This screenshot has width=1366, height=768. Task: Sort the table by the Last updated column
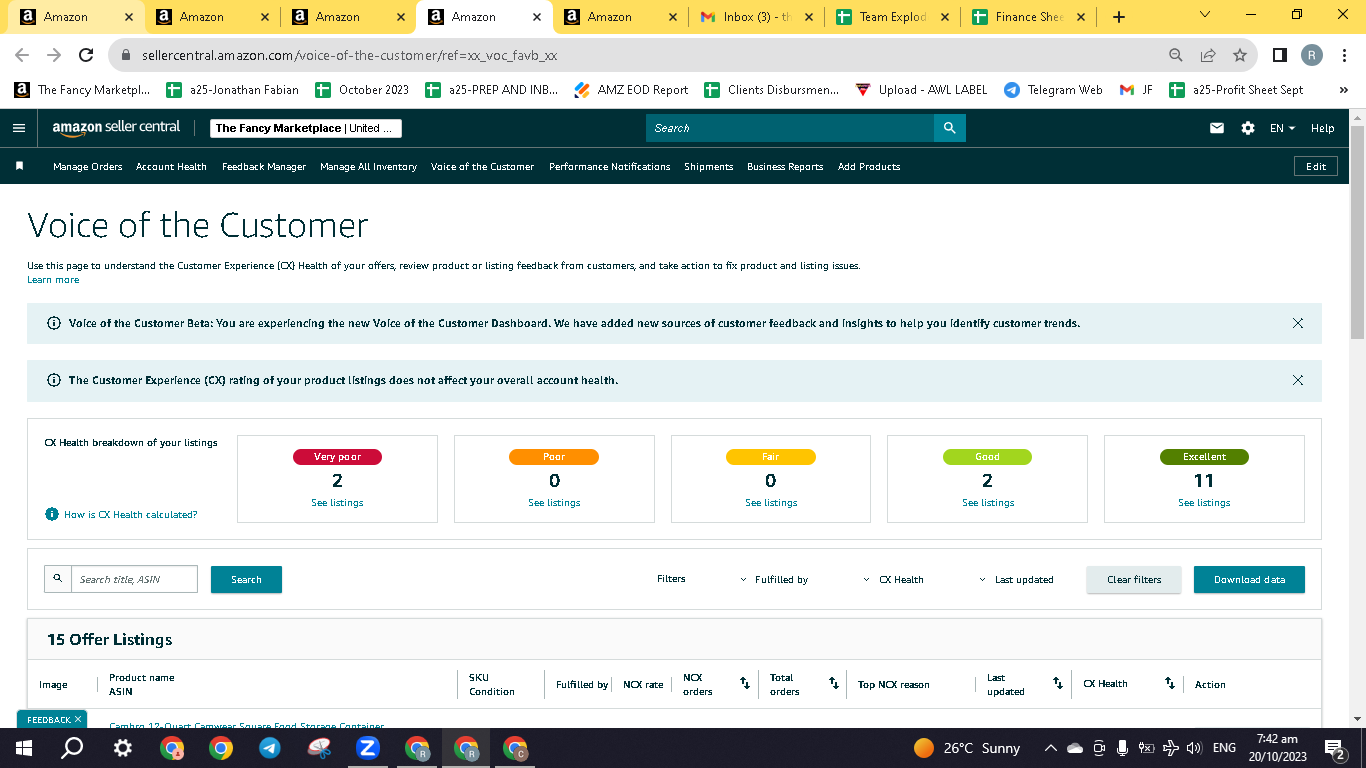pyautogui.click(x=1058, y=683)
